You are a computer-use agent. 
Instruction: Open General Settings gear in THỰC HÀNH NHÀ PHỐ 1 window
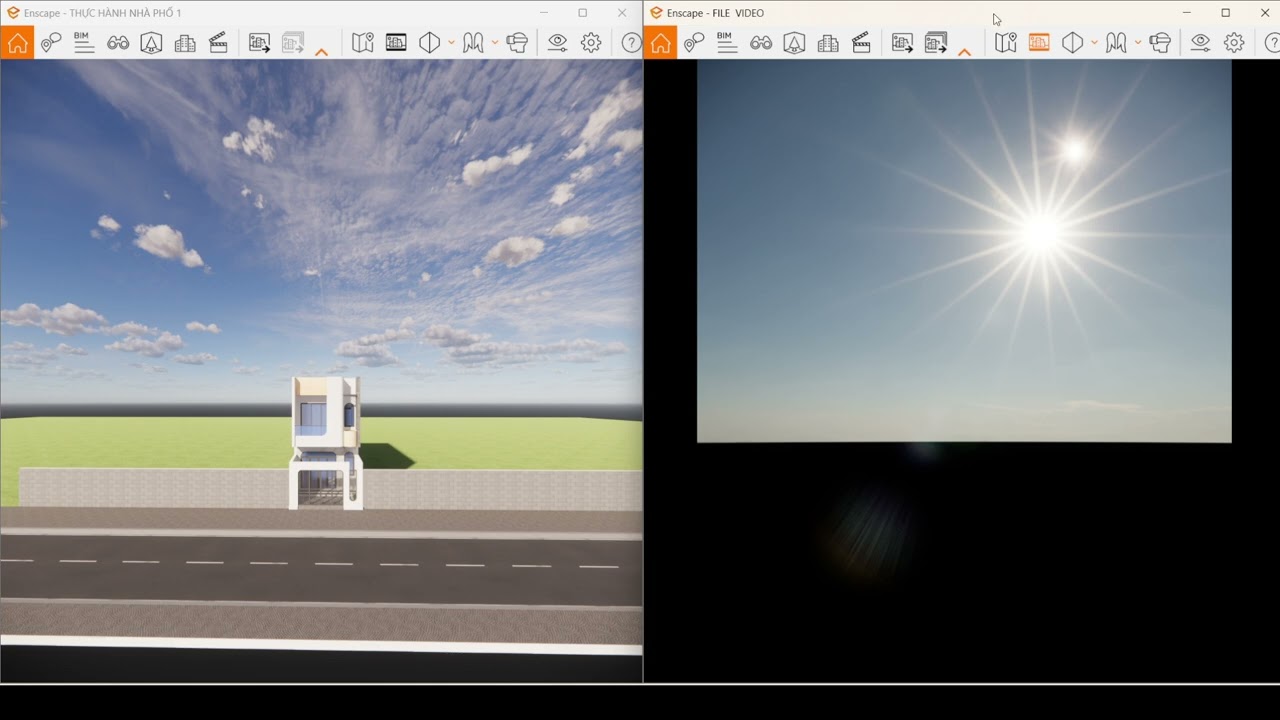tap(591, 43)
